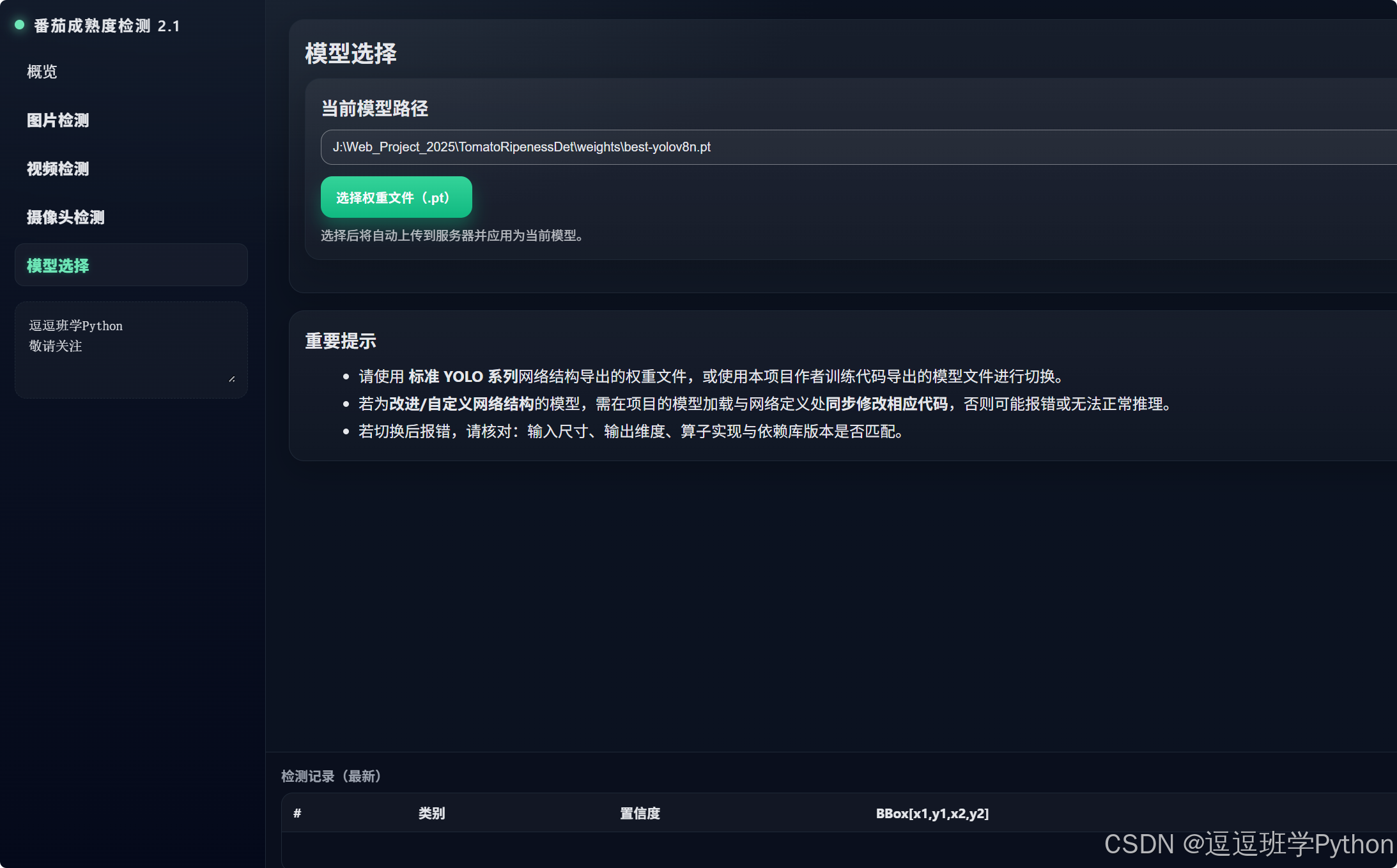The image size is (1397, 868).
Task: Open the 概览 overview page
Action: point(42,72)
